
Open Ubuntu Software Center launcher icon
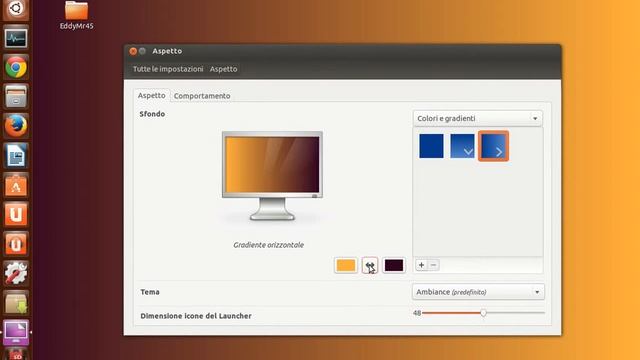point(16,185)
